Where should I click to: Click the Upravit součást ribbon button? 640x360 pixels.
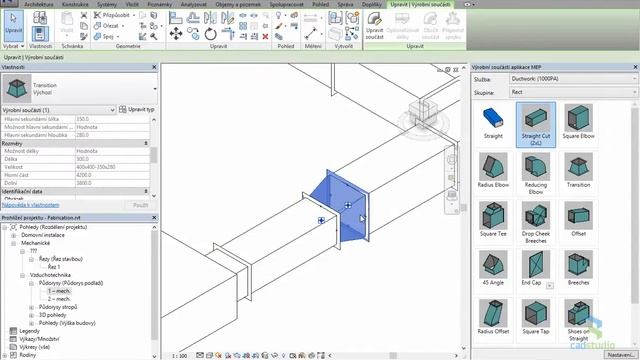coord(374,25)
